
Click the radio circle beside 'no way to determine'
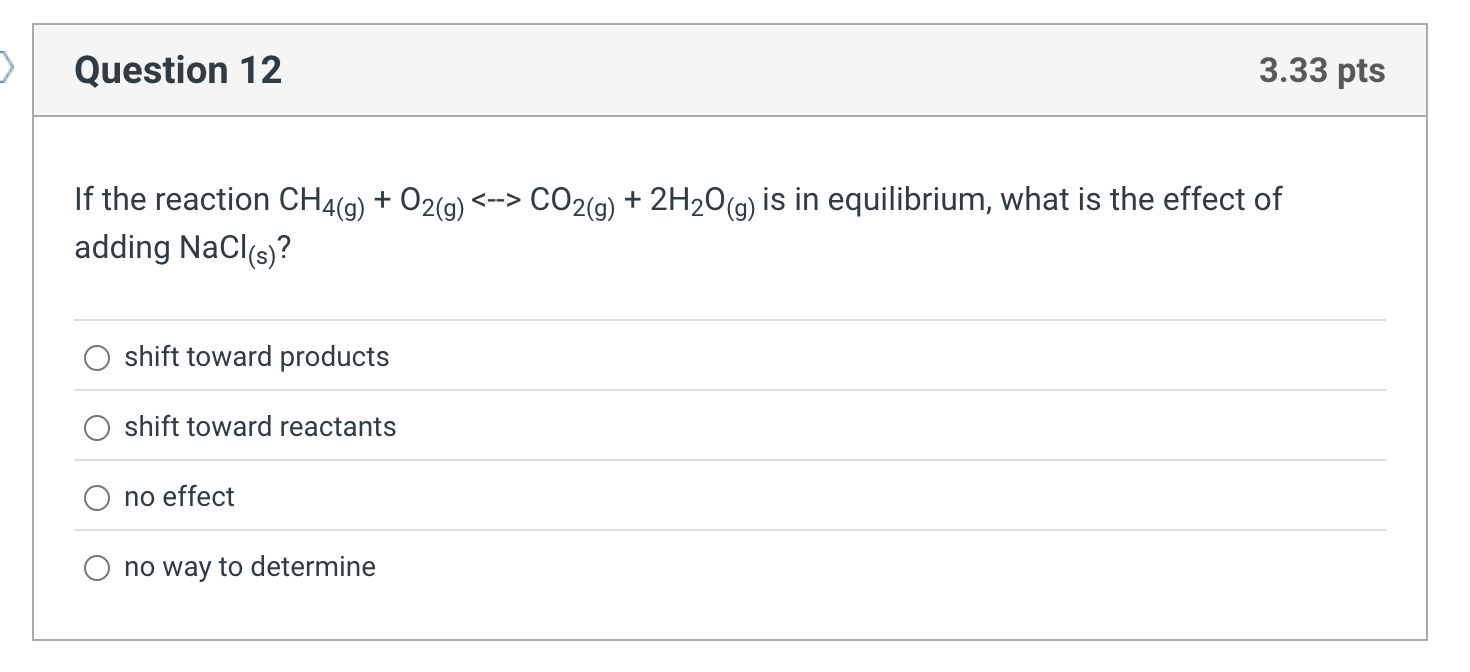[97, 567]
